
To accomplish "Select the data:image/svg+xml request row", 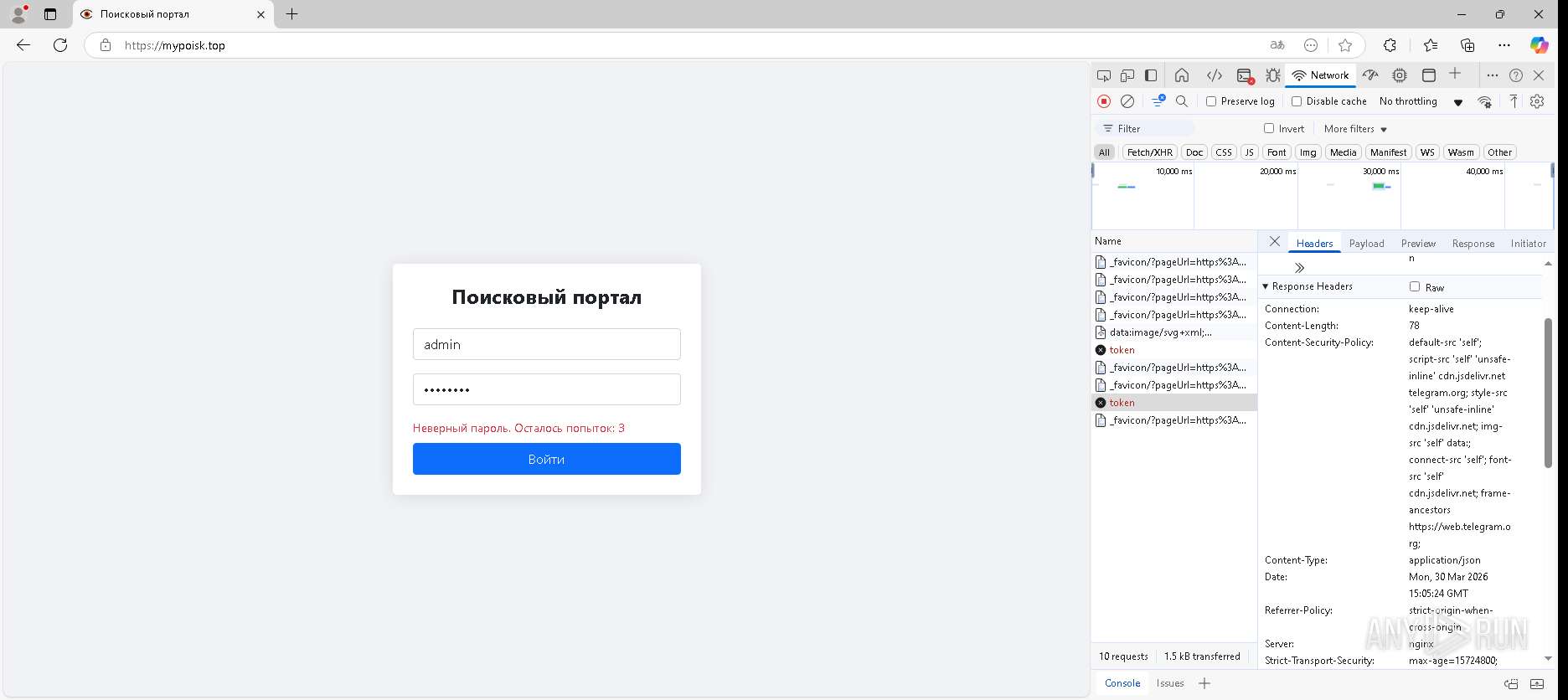I will (1173, 332).
